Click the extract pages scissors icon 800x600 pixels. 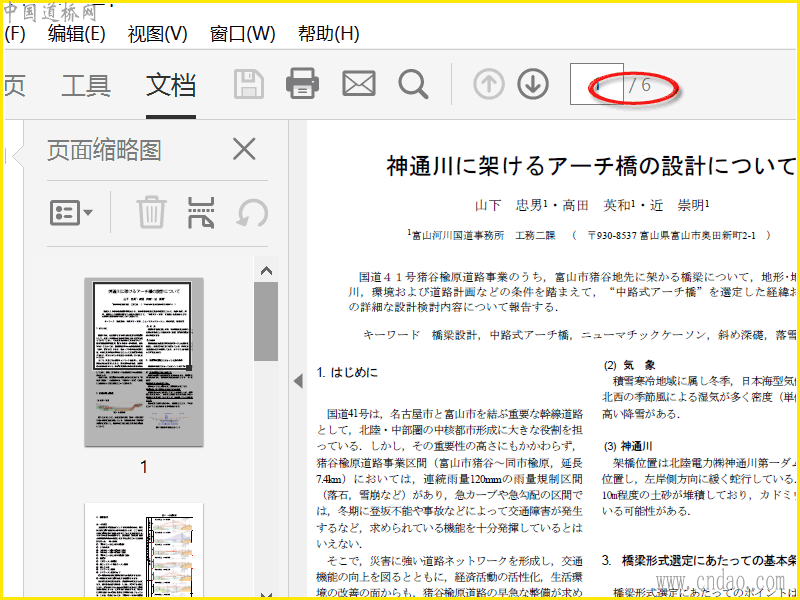click(201, 212)
